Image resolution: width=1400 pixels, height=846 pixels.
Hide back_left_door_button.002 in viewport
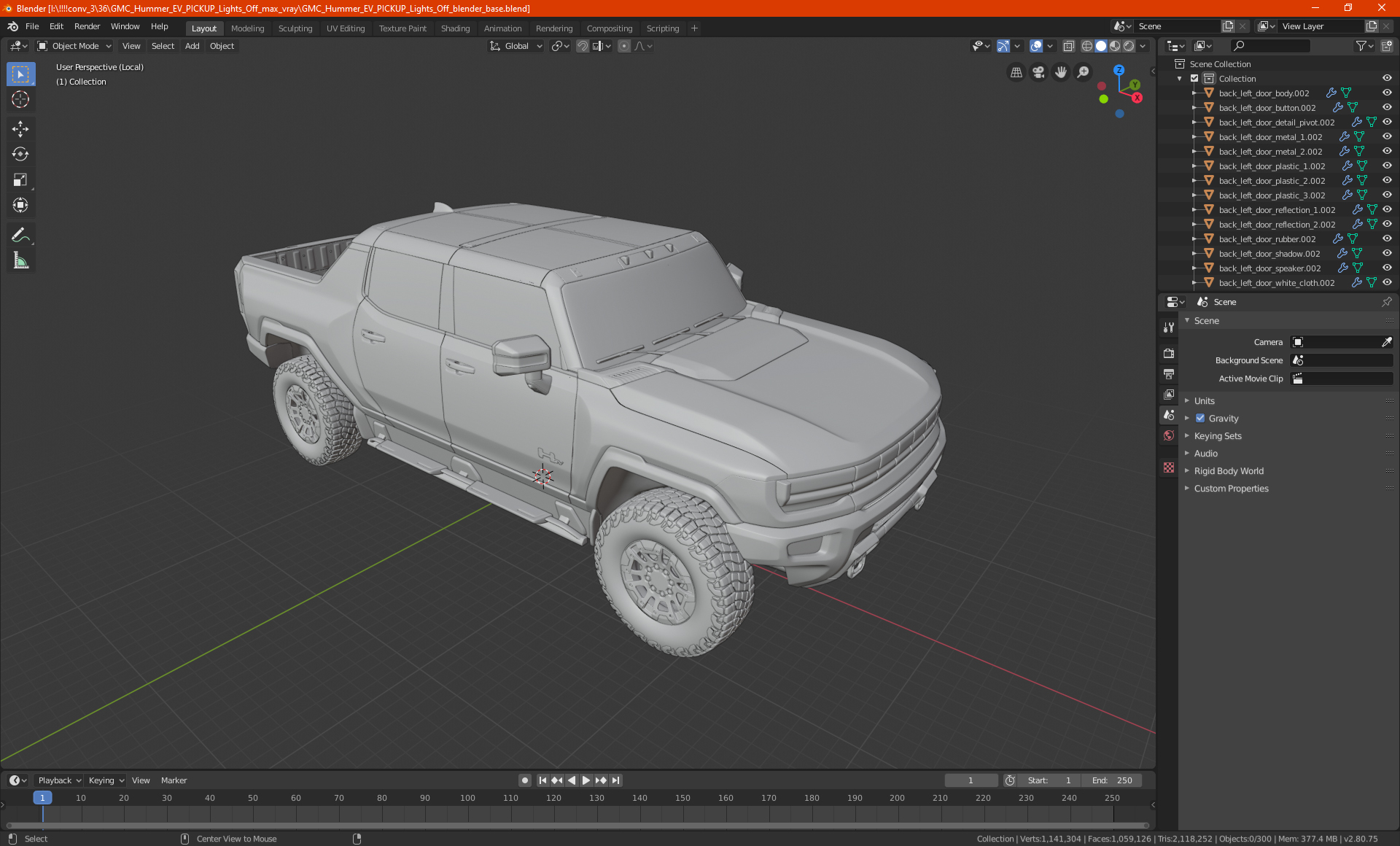click(1387, 108)
